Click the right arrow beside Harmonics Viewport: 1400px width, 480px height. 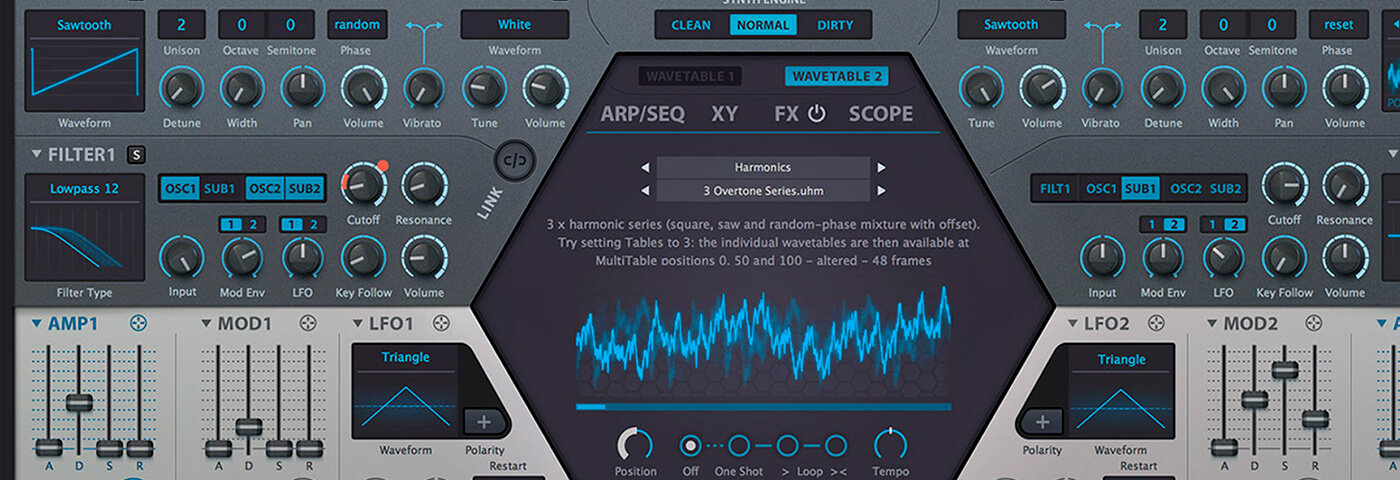coord(881,168)
